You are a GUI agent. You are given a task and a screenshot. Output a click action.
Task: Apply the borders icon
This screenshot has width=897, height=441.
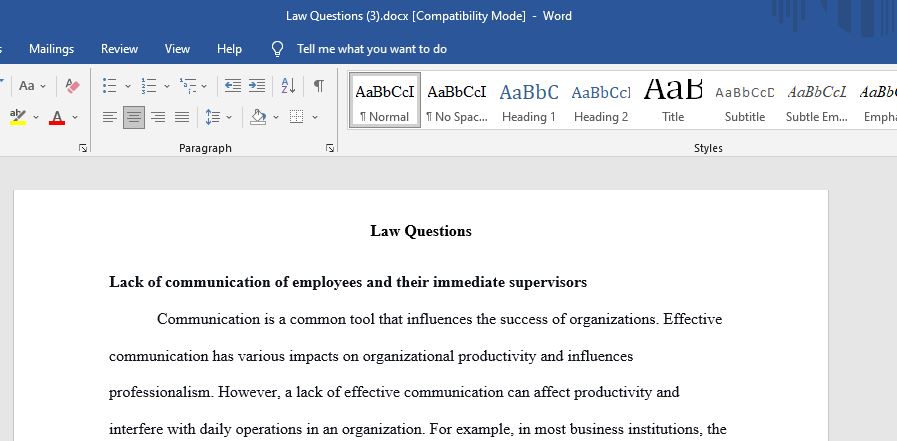(296, 117)
